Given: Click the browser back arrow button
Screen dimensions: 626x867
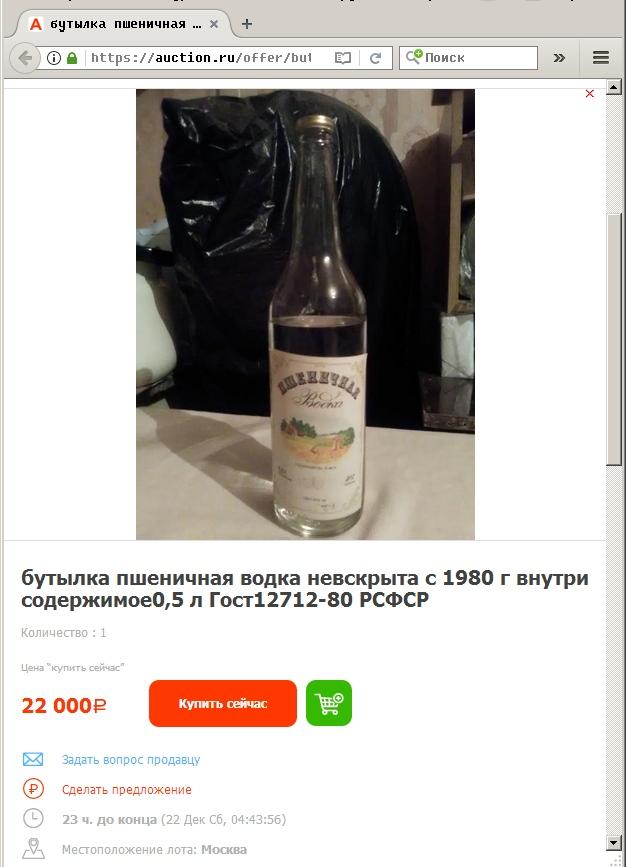Looking at the screenshot, I should (x=25, y=58).
